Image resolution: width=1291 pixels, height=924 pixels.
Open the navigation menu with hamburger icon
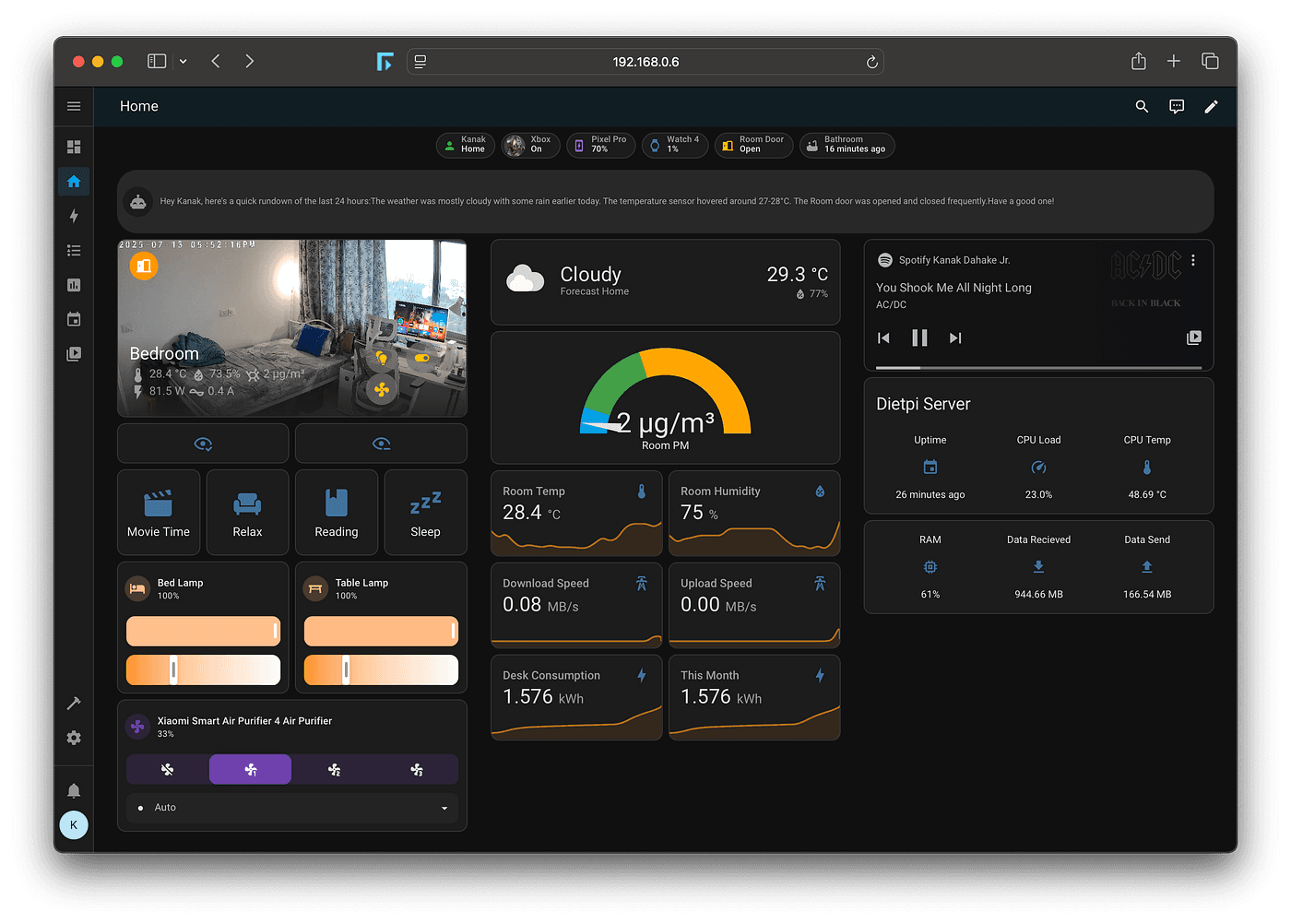click(74, 106)
